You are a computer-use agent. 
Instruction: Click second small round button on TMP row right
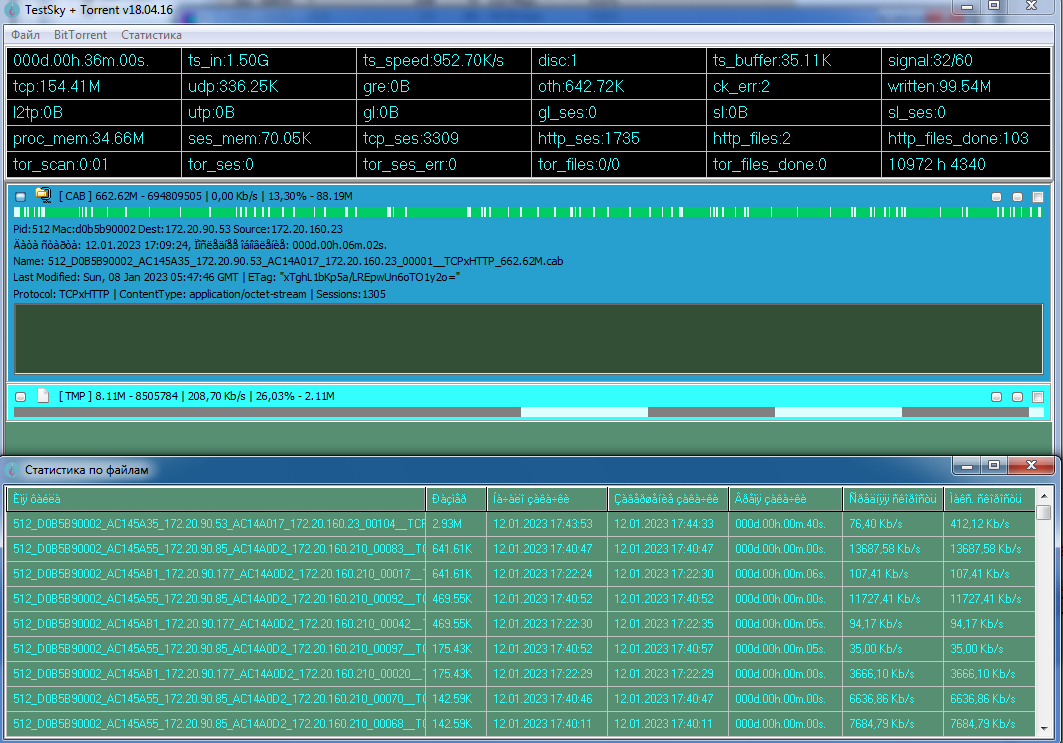pyautogui.click(x=1017, y=397)
